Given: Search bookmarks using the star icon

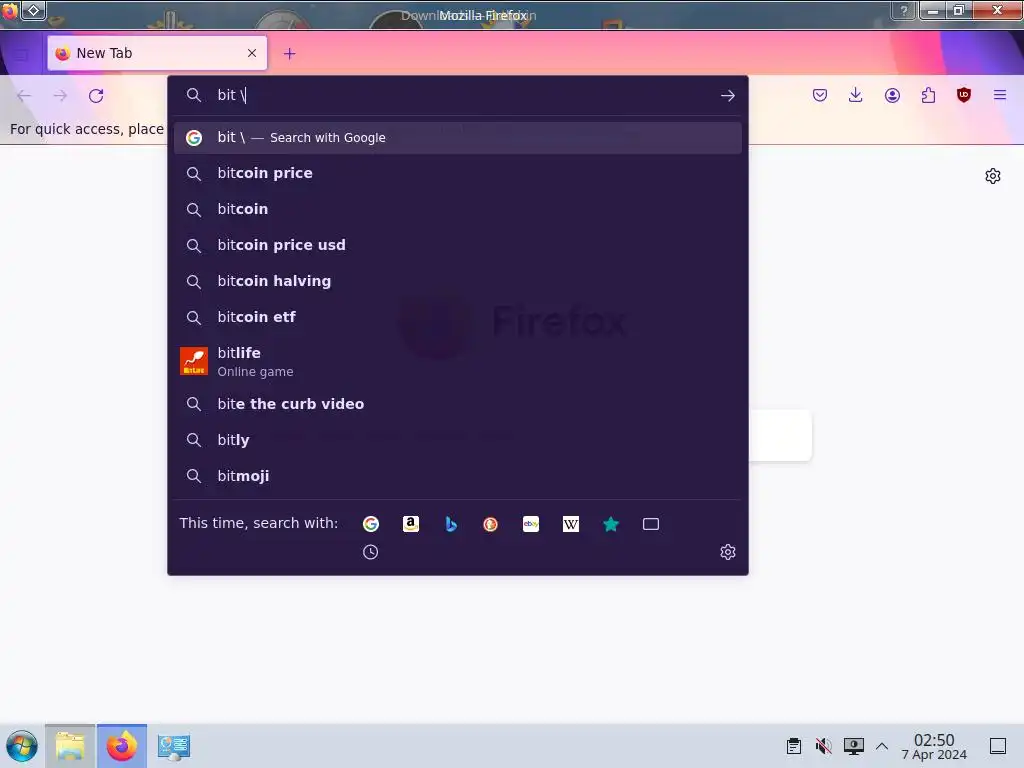Looking at the screenshot, I should coord(611,524).
